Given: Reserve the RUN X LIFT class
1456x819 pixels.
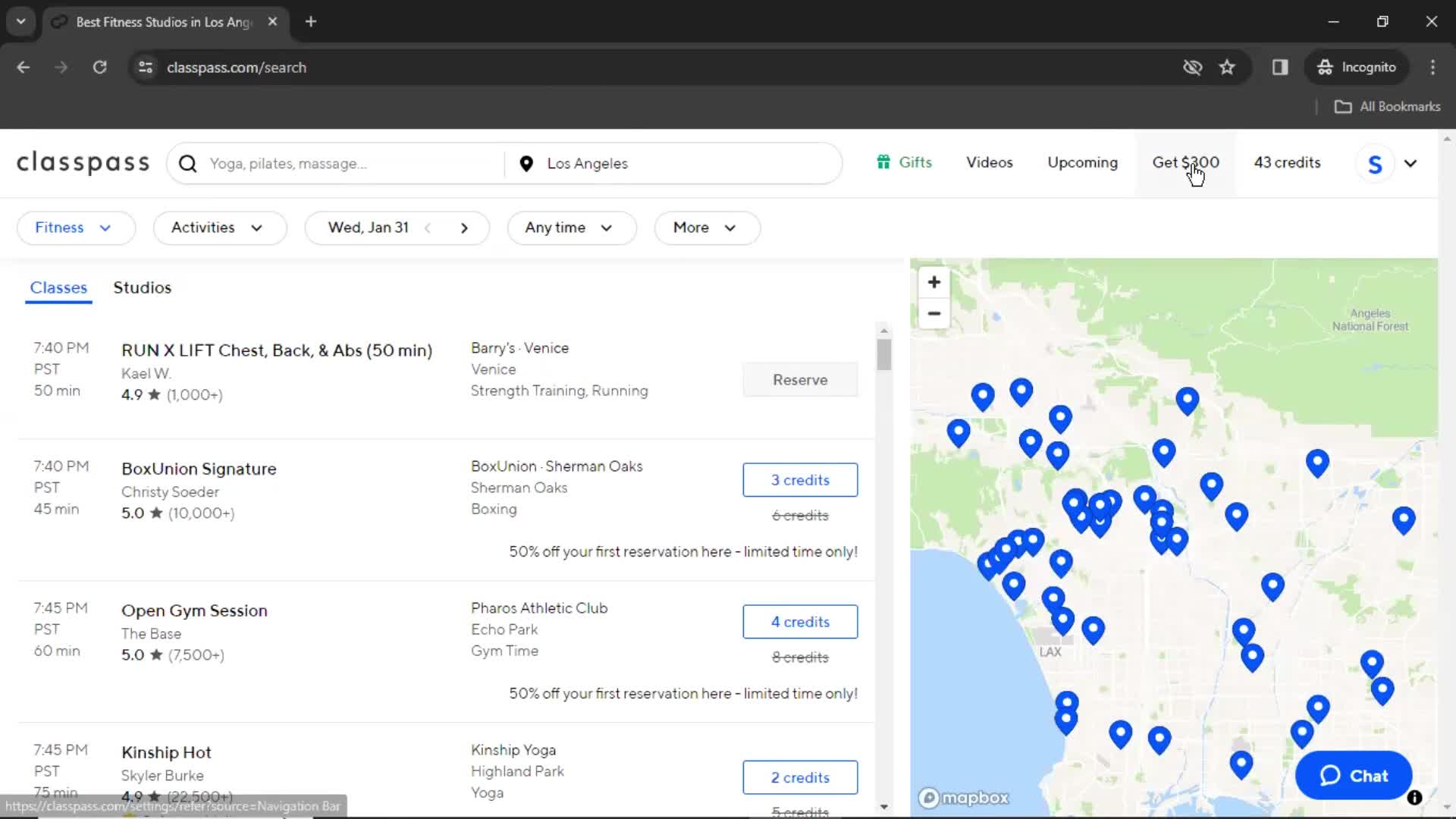Looking at the screenshot, I should pyautogui.click(x=800, y=379).
